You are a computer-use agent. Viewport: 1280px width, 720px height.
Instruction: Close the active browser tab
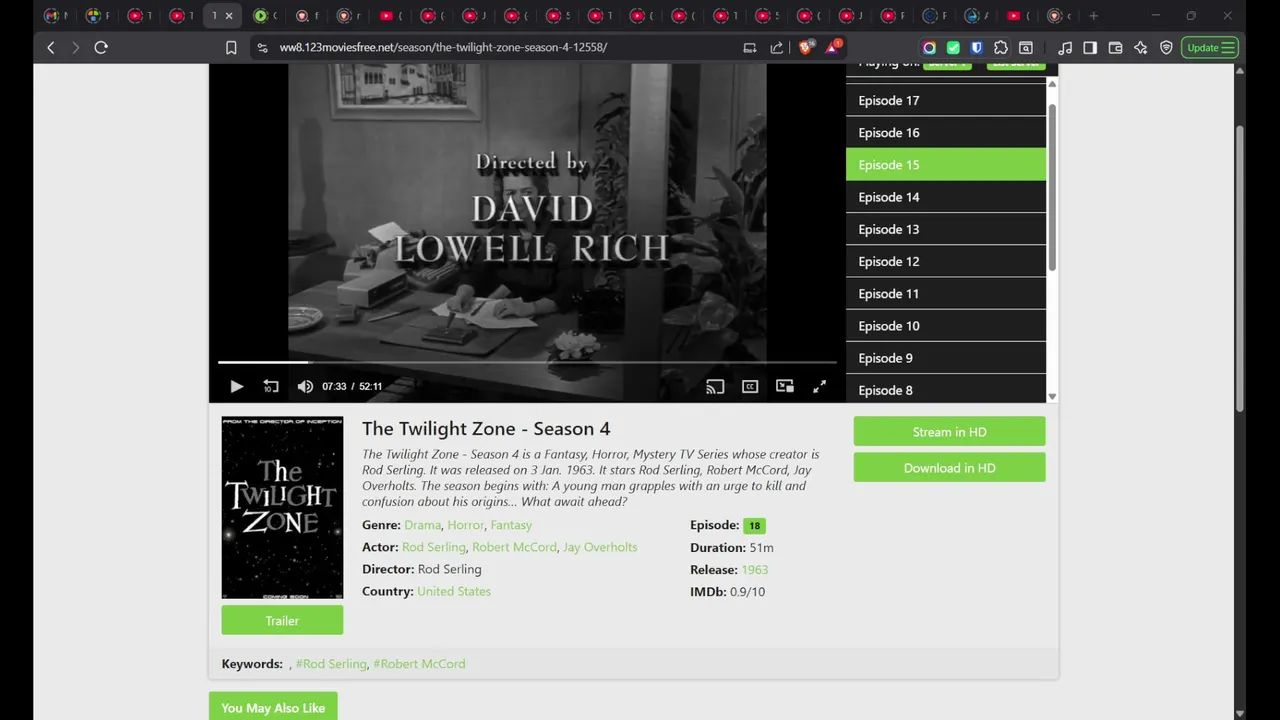(229, 16)
